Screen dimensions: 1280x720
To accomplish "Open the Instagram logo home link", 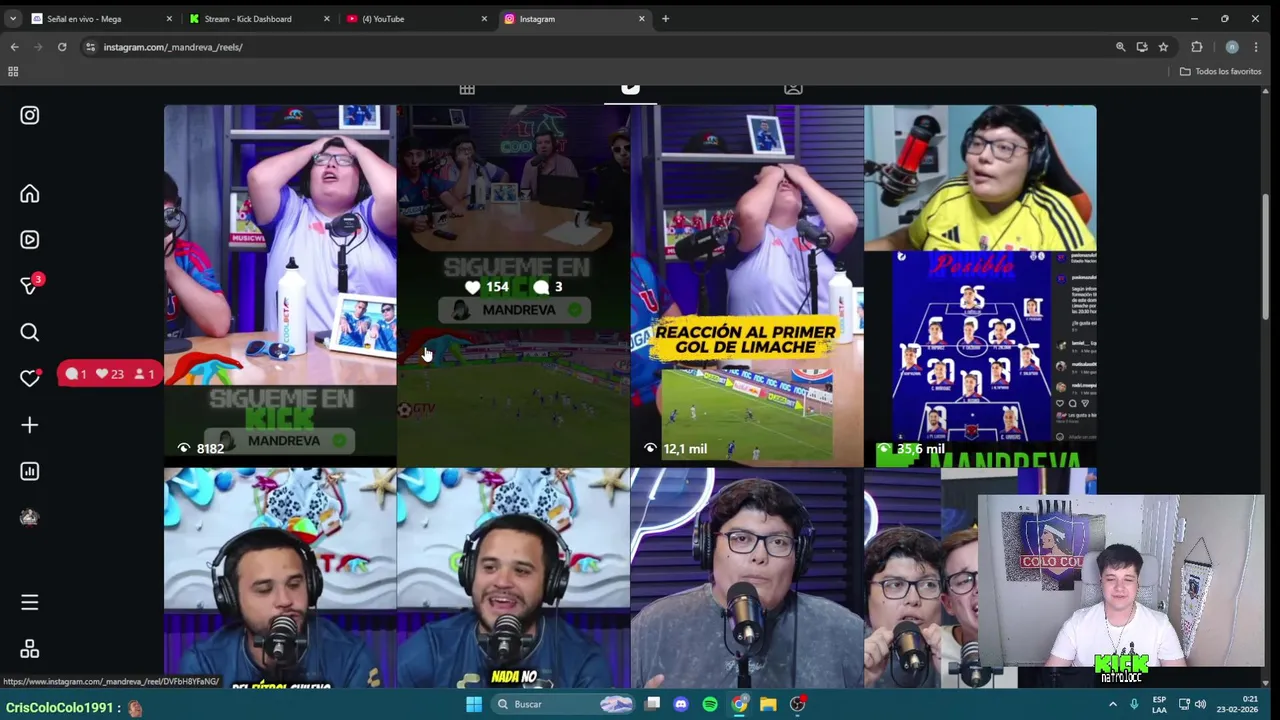I will (29, 115).
